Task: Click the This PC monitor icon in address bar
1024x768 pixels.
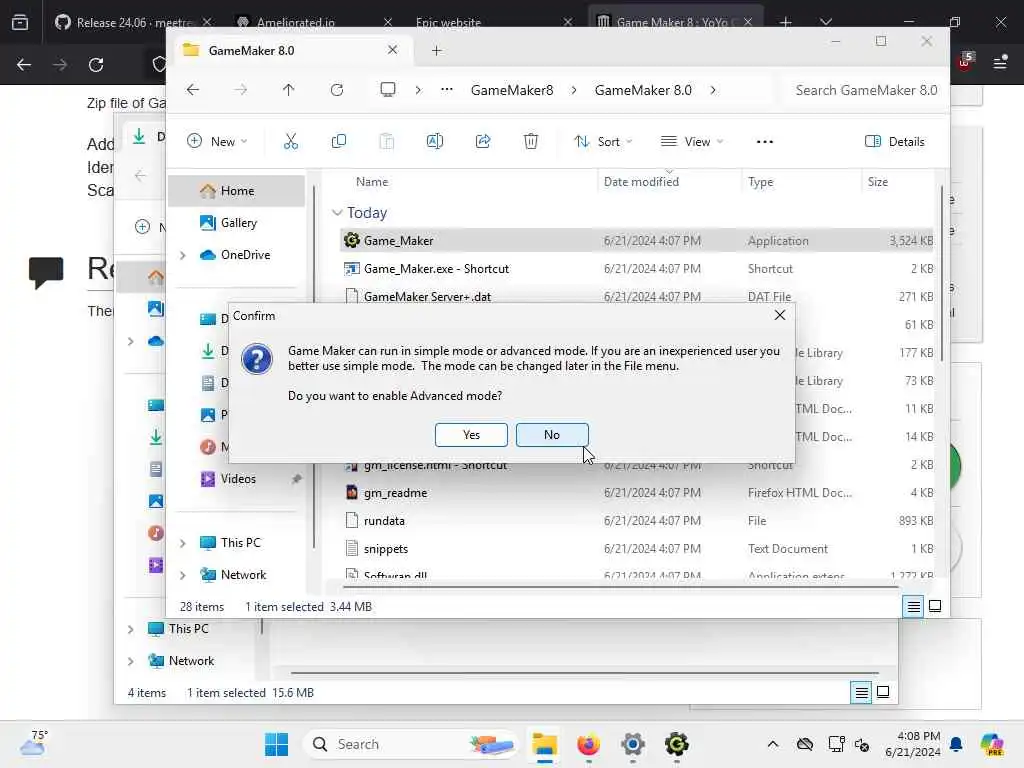Action: (388, 89)
